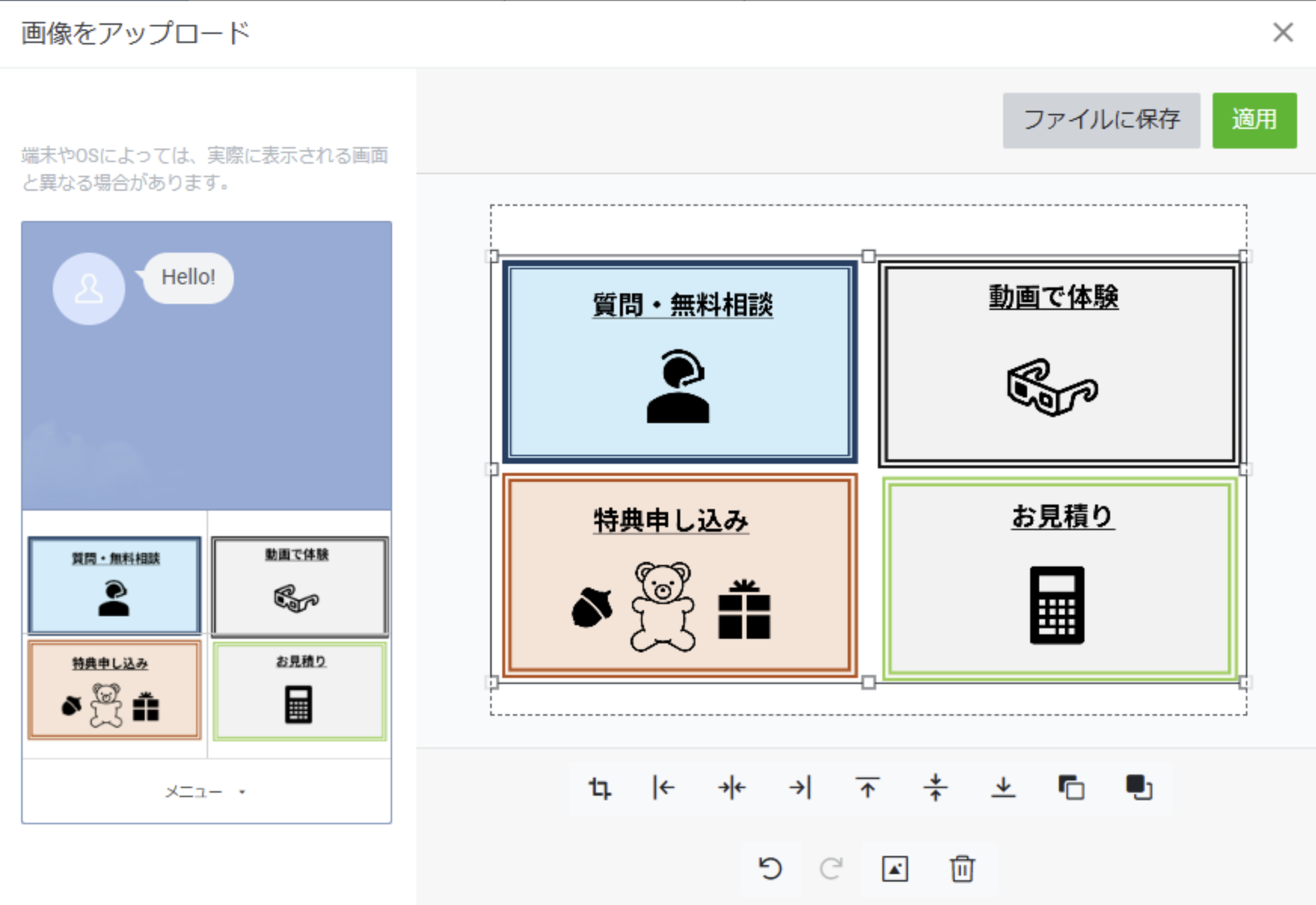Click the gift box icon on canvas
The width and height of the screenshot is (1316, 905).
(744, 609)
